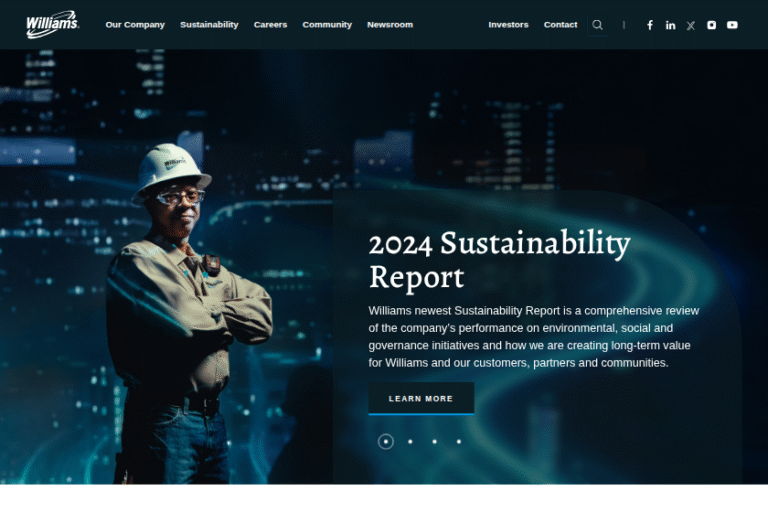Expand the Sustainability navigation menu

tap(209, 24)
